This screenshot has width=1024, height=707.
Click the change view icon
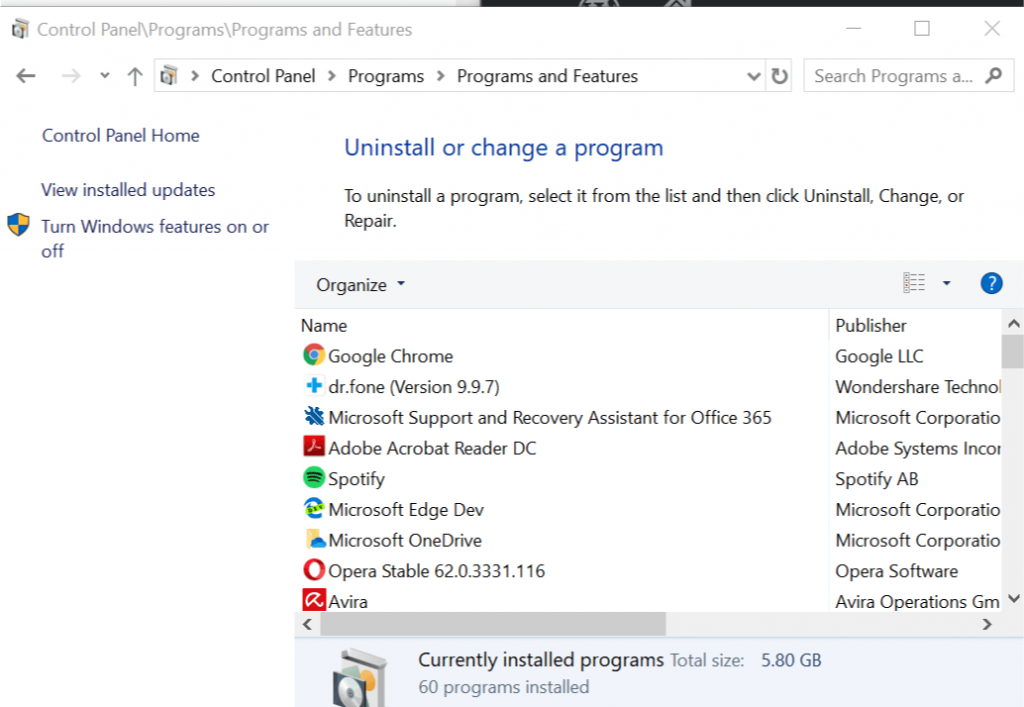click(914, 283)
